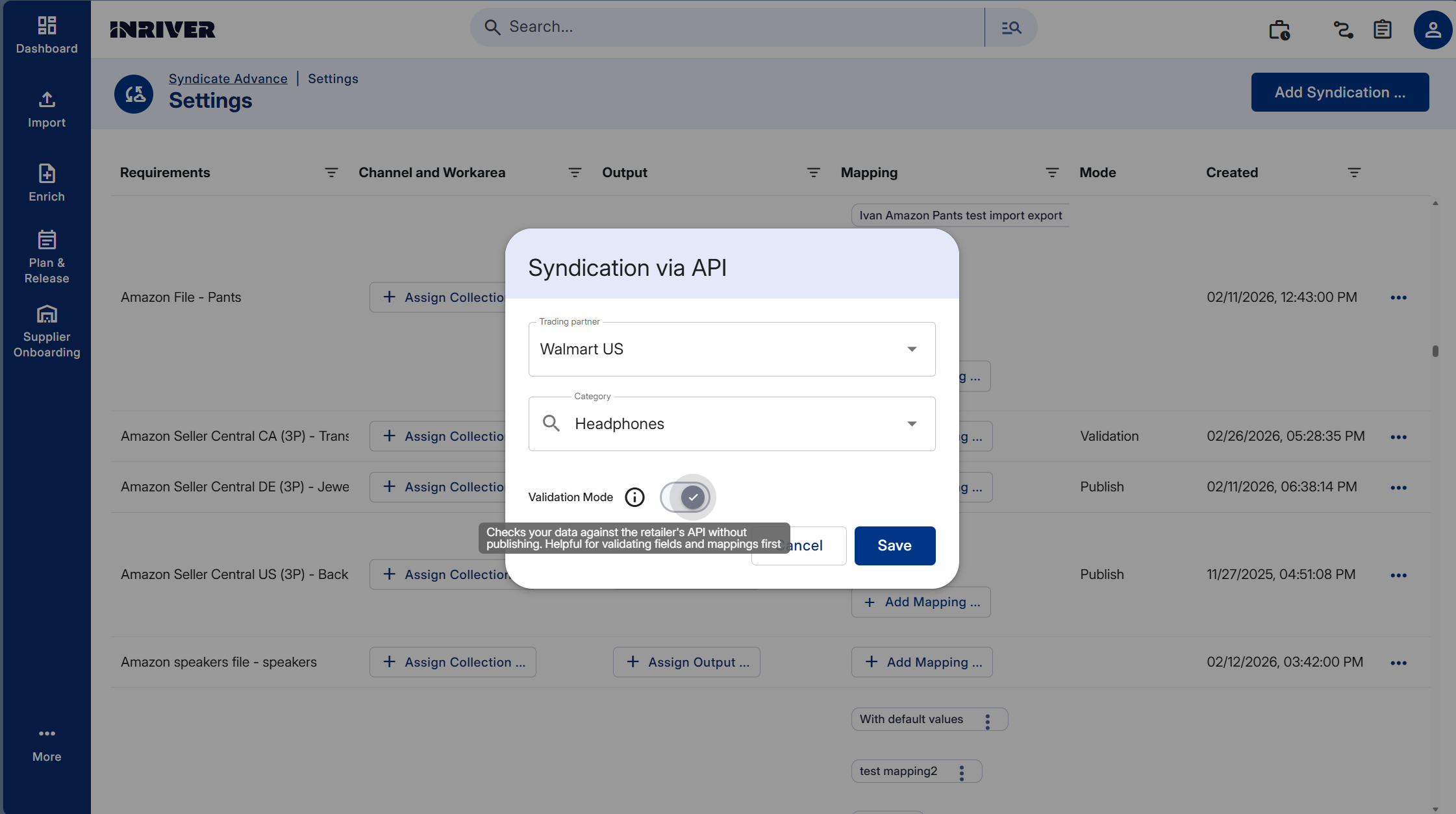Open the Dashboard from the sidebar

(x=47, y=35)
